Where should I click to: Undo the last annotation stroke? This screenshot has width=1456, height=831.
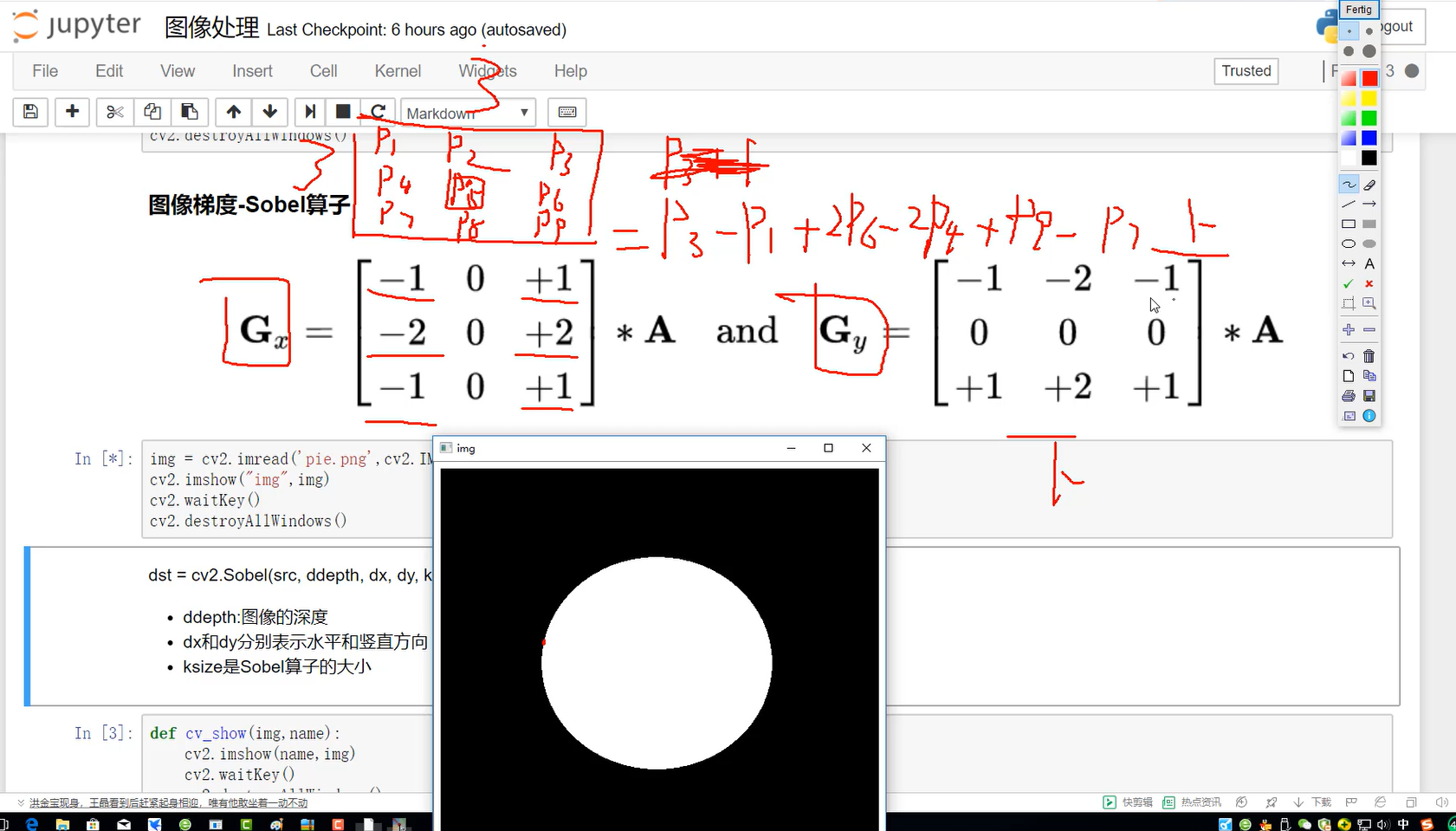(x=1349, y=355)
